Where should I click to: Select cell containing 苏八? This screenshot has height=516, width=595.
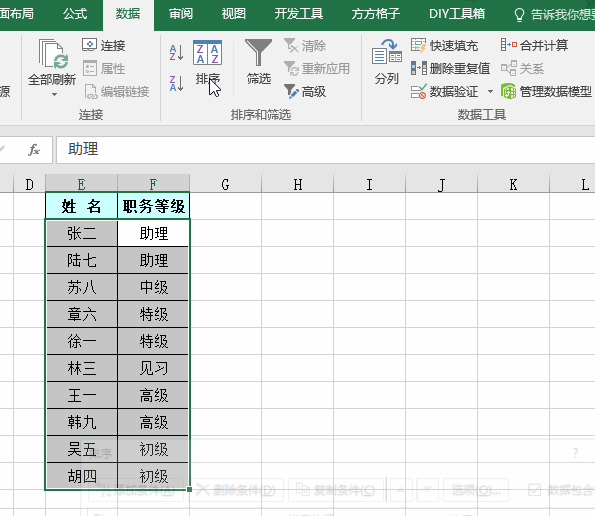click(81, 287)
